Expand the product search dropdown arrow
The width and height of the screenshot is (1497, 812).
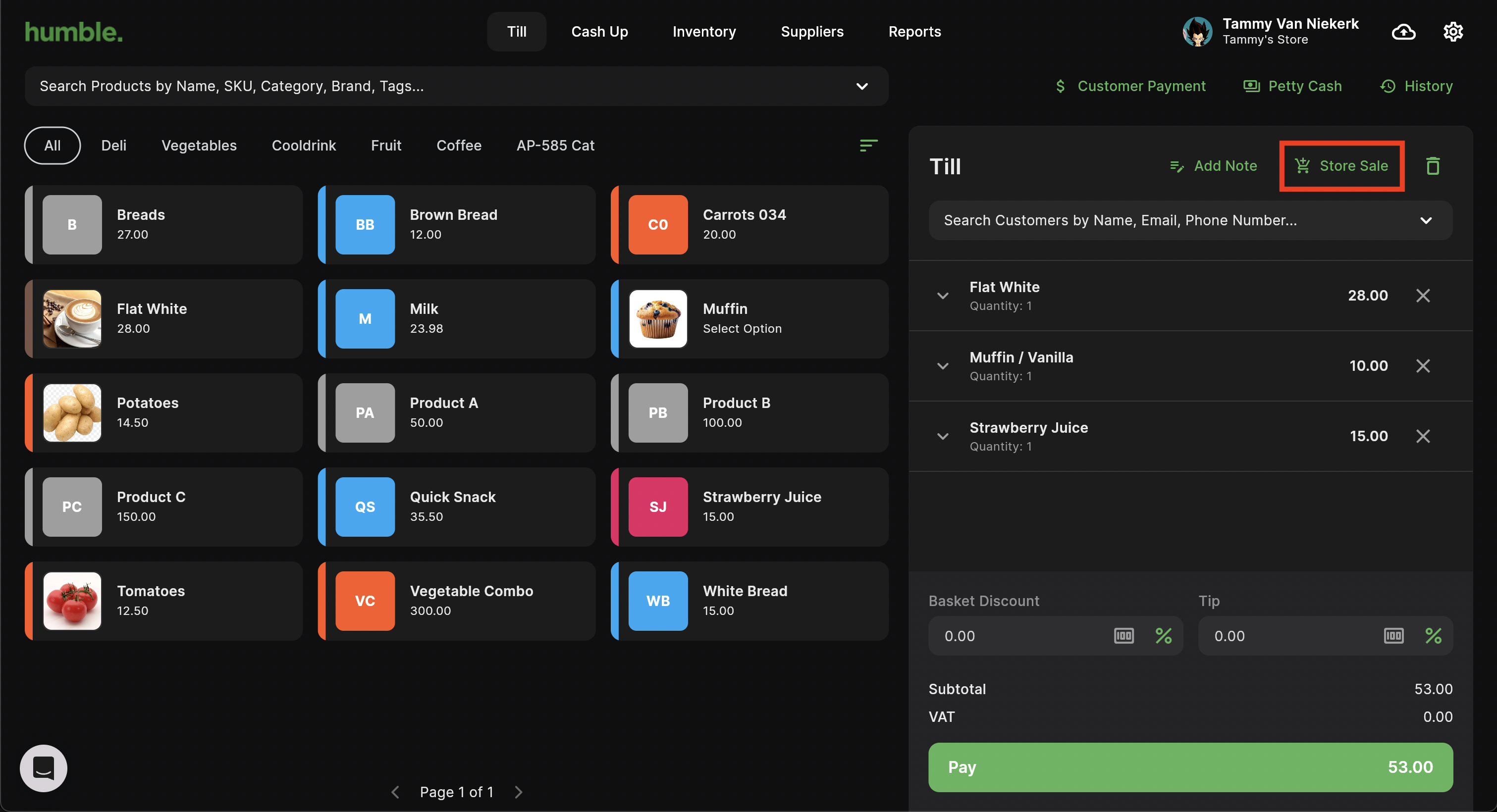point(862,86)
